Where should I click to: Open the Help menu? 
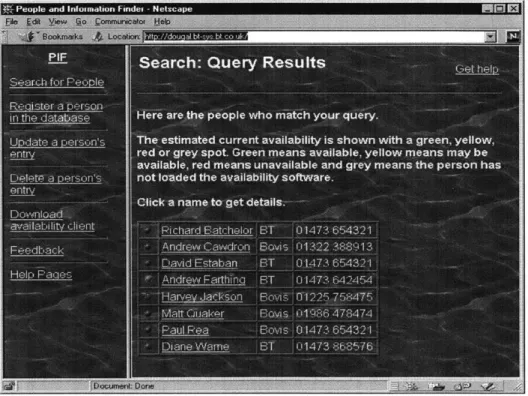click(x=162, y=22)
